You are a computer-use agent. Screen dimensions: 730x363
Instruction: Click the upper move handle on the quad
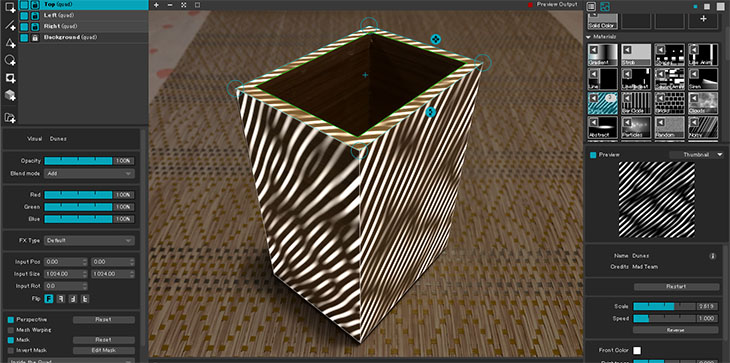[436, 39]
